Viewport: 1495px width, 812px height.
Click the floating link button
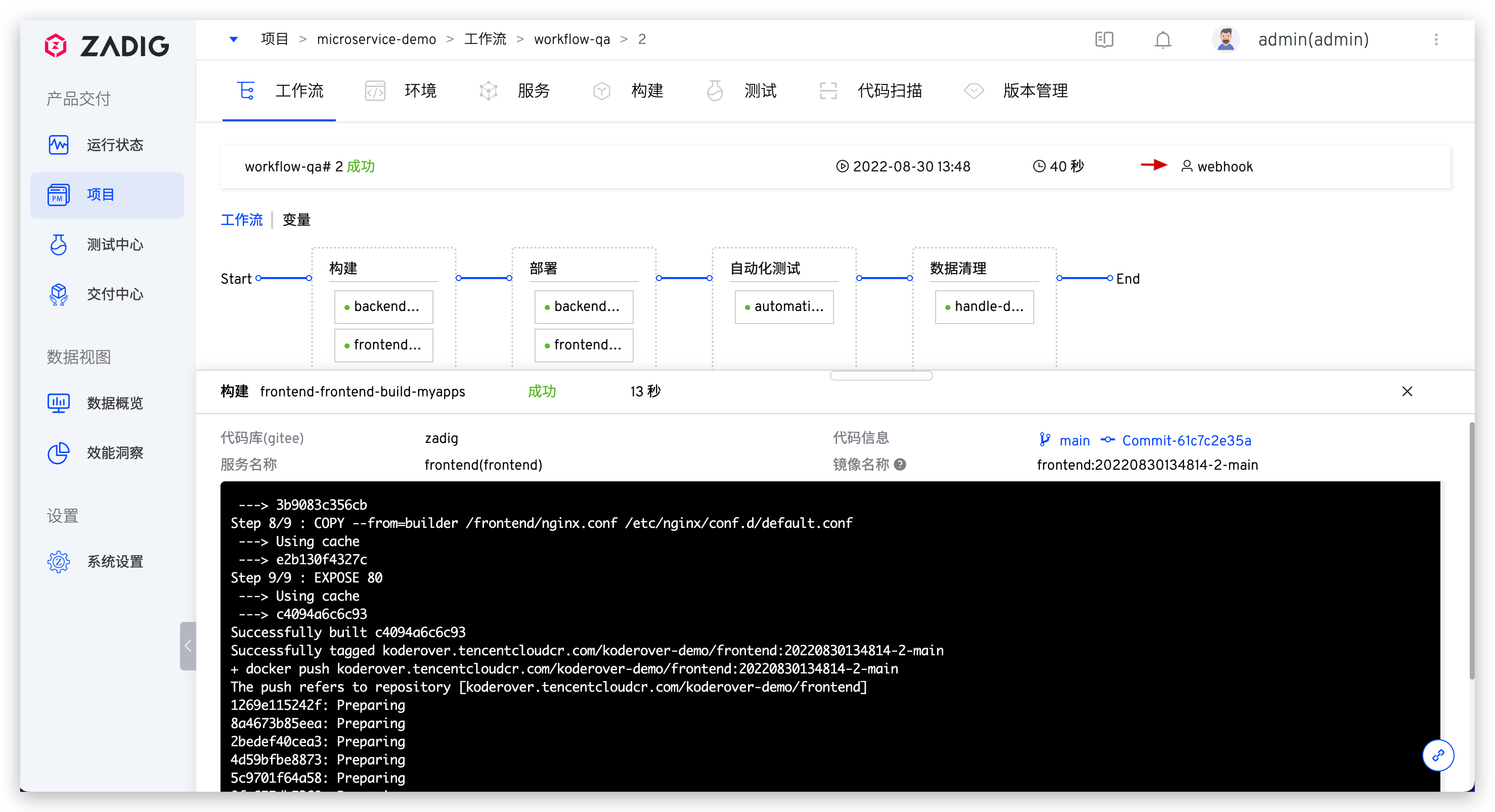[1437, 754]
